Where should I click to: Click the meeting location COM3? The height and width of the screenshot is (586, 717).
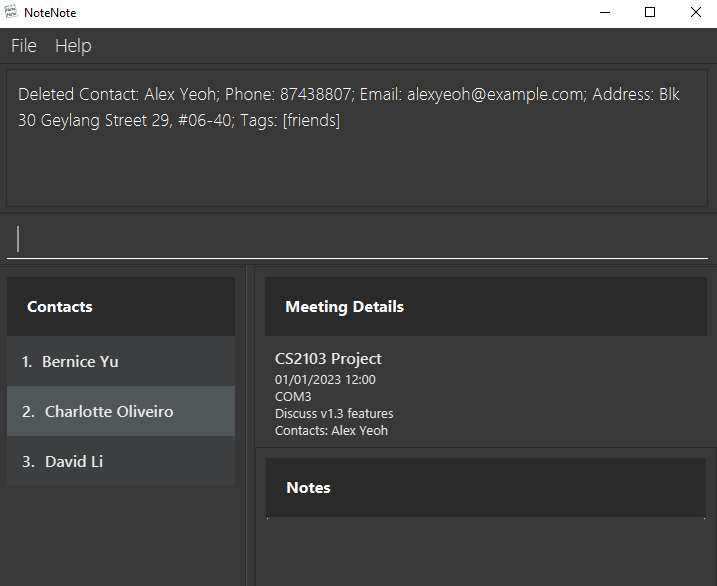pos(293,396)
